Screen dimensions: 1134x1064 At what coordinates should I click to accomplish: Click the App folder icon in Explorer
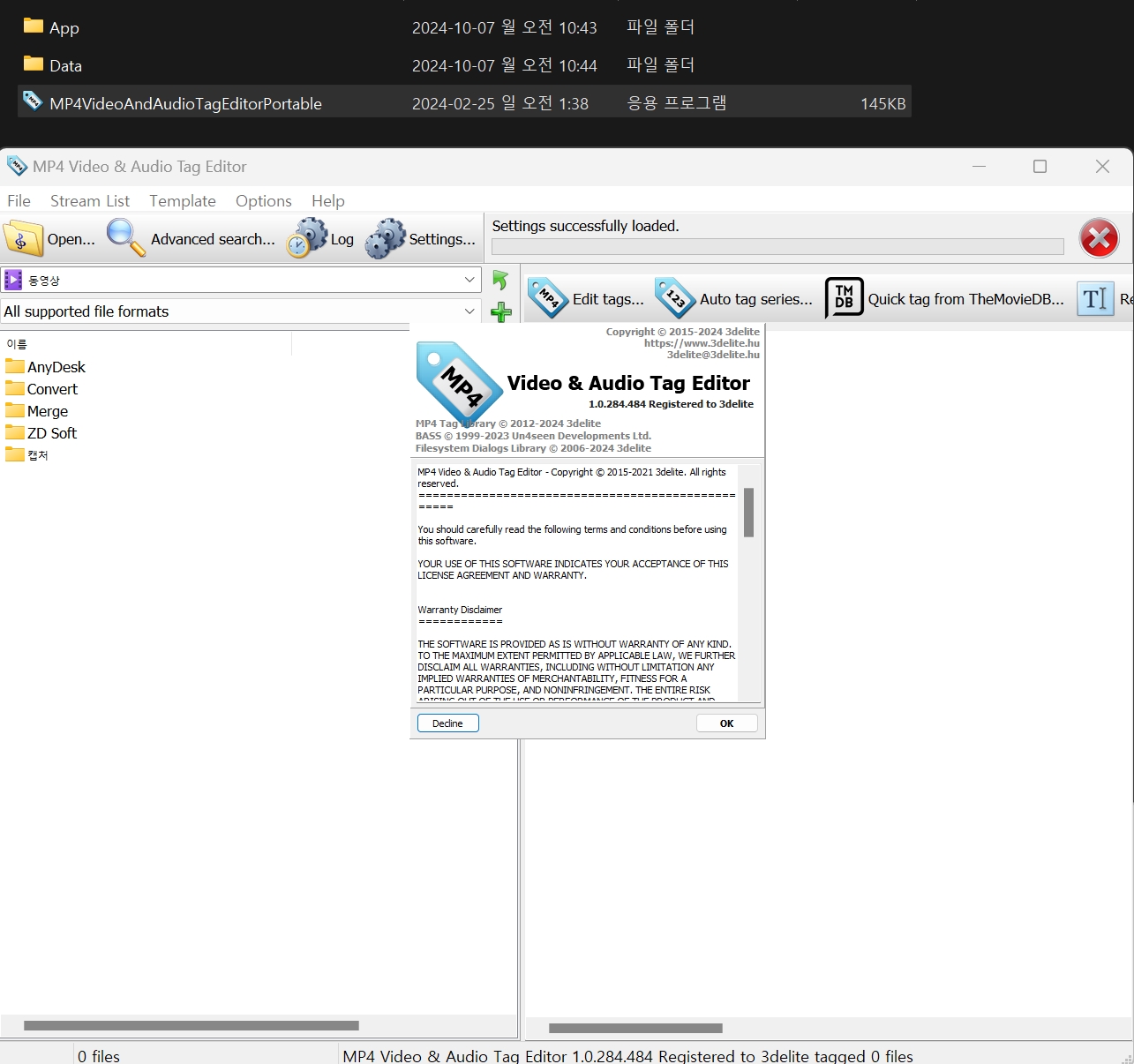(x=34, y=26)
